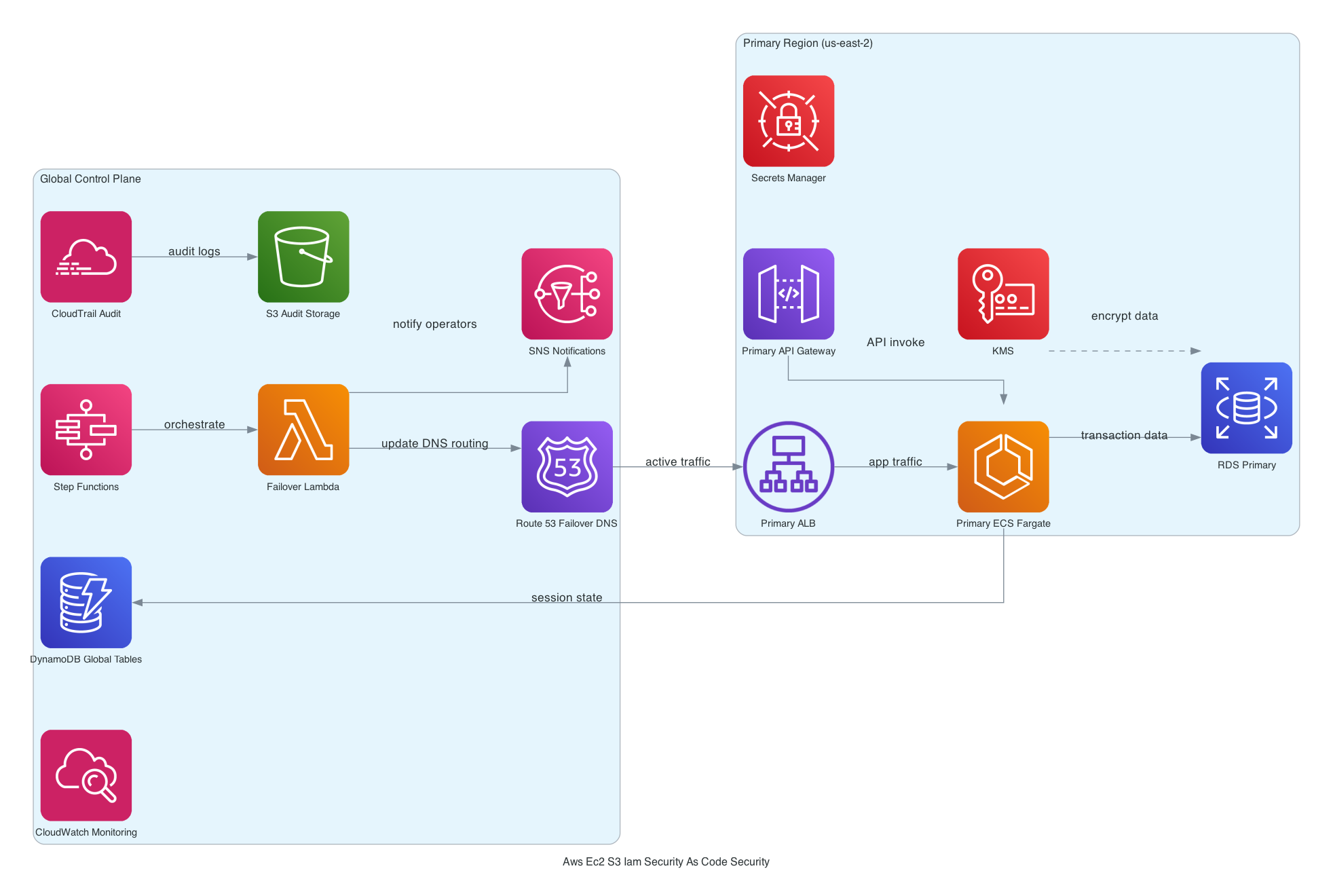This screenshot has width=1333, height=896.
Task: Open the Route 53 Failover DNS icon
Action: click(x=567, y=466)
